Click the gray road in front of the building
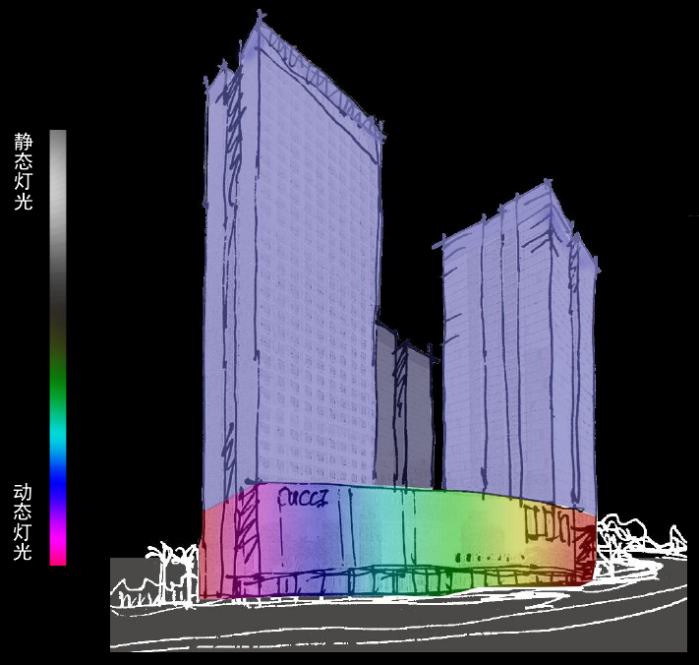Image resolution: width=699 pixels, height=665 pixels. (x=400, y=630)
